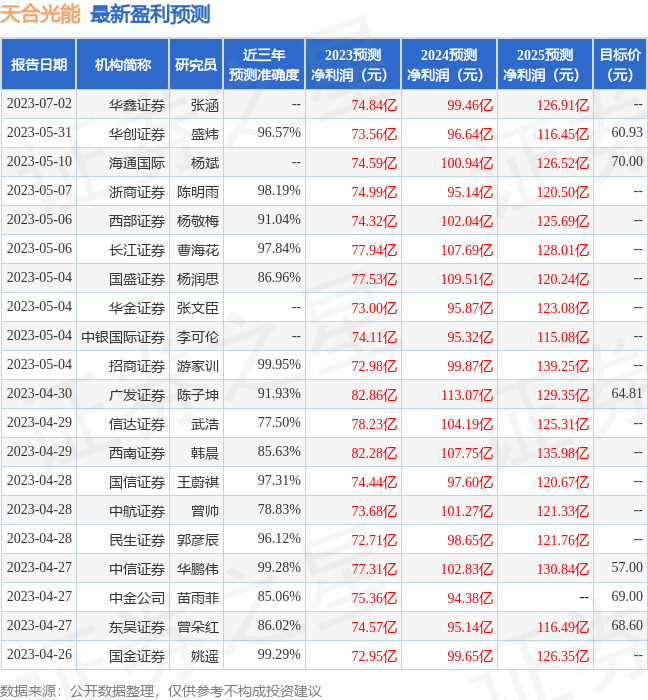Click the 数据来源 disclaimer footer text
Screen dimensions: 648x700
[161, 692]
